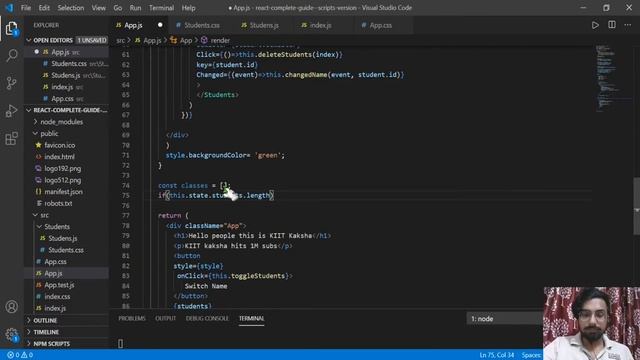Open the Search view icon
The image size is (640, 360).
point(11,55)
